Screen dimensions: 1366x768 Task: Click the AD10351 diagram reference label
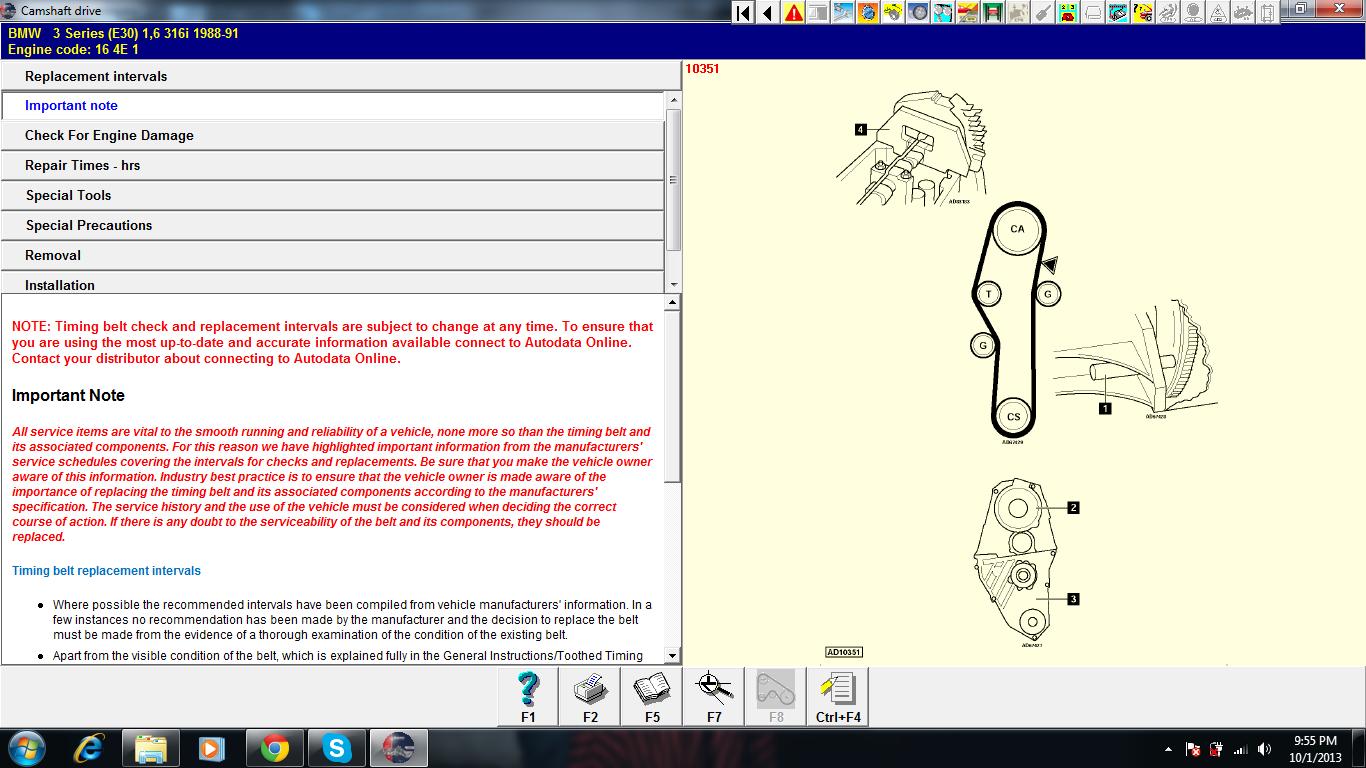click(x=844, y=652)
